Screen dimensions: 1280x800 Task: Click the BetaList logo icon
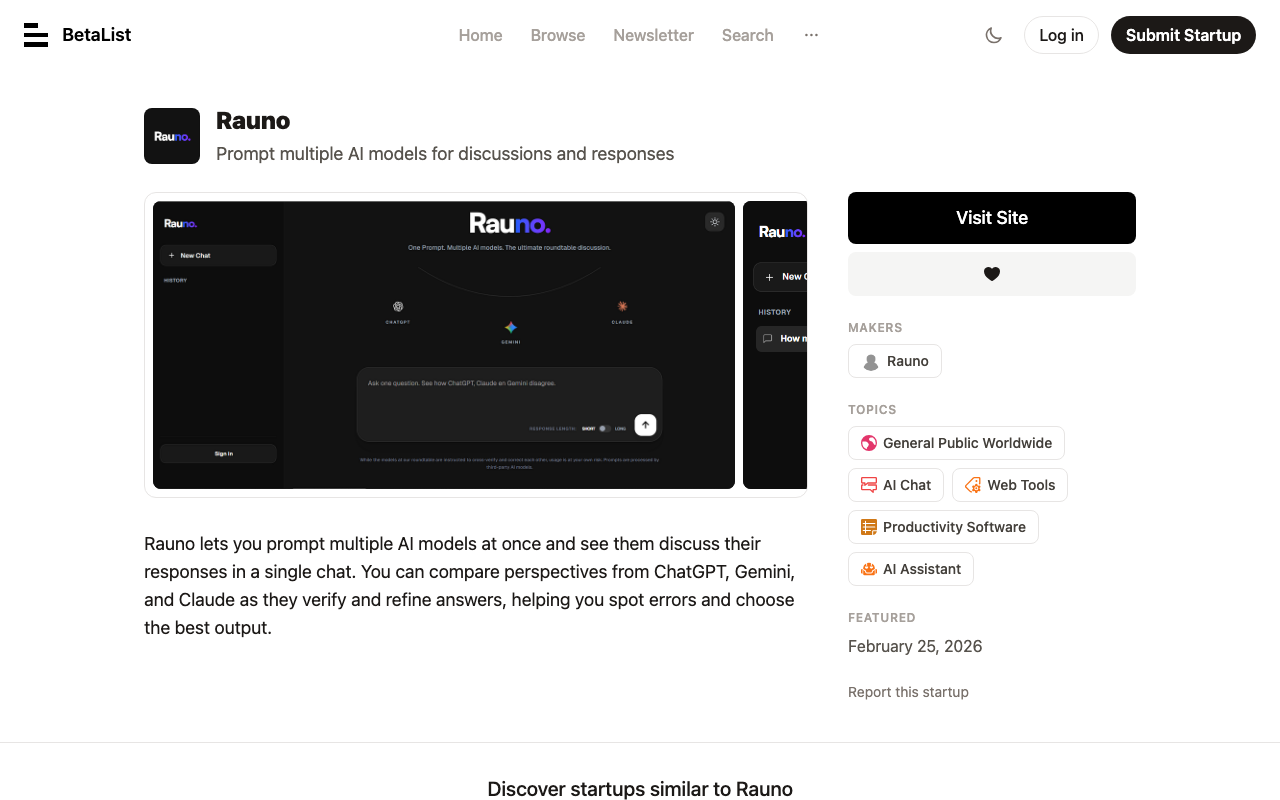coord(36,35)
